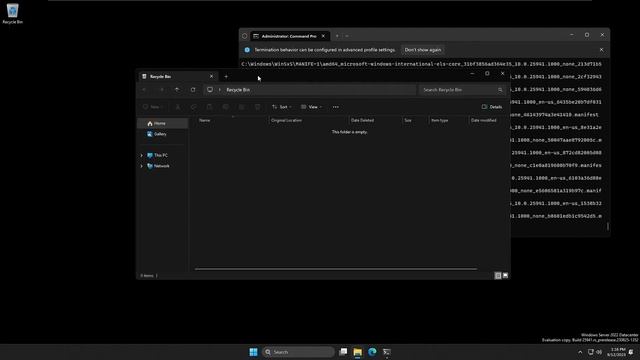
Task: Click Recycle Bin in the address bar
Action: click(238, 90)
